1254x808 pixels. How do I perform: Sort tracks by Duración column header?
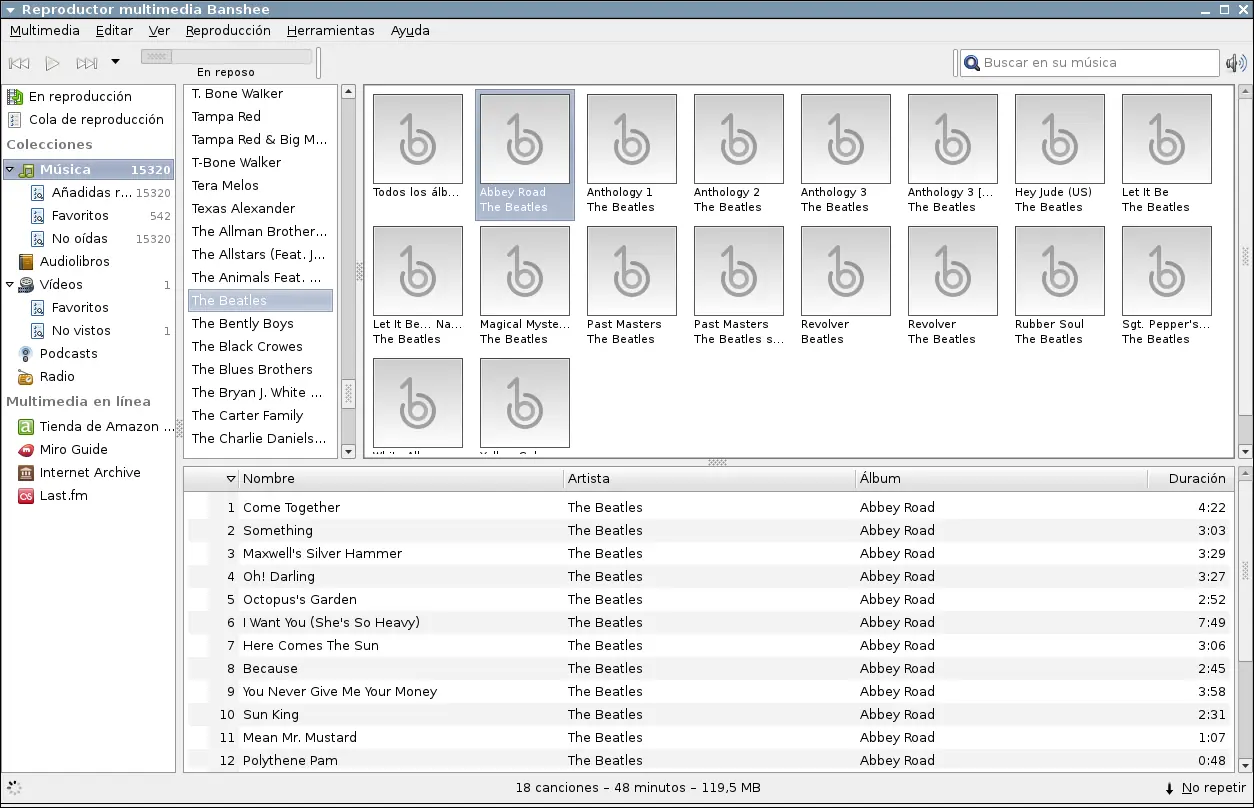[x=1190, y=479]
